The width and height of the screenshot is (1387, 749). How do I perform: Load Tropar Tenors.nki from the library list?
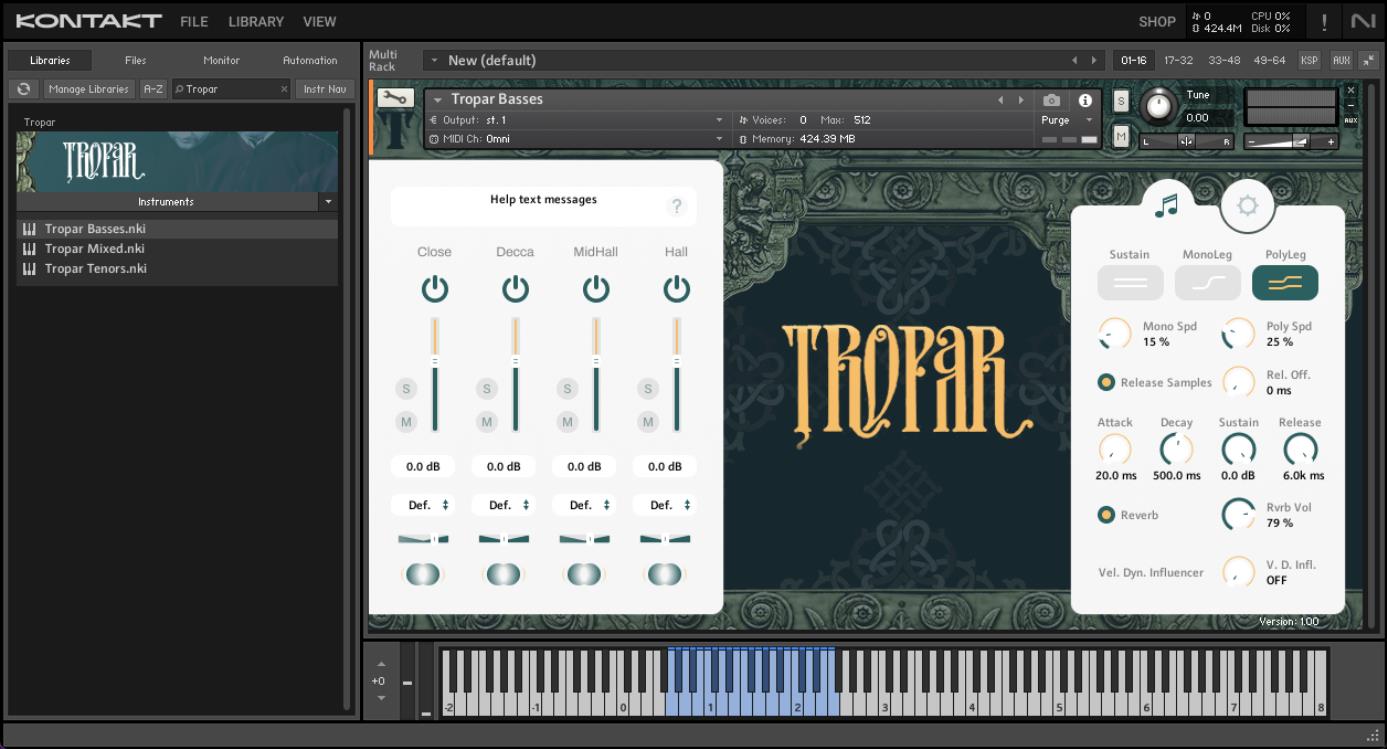point(95,268)
